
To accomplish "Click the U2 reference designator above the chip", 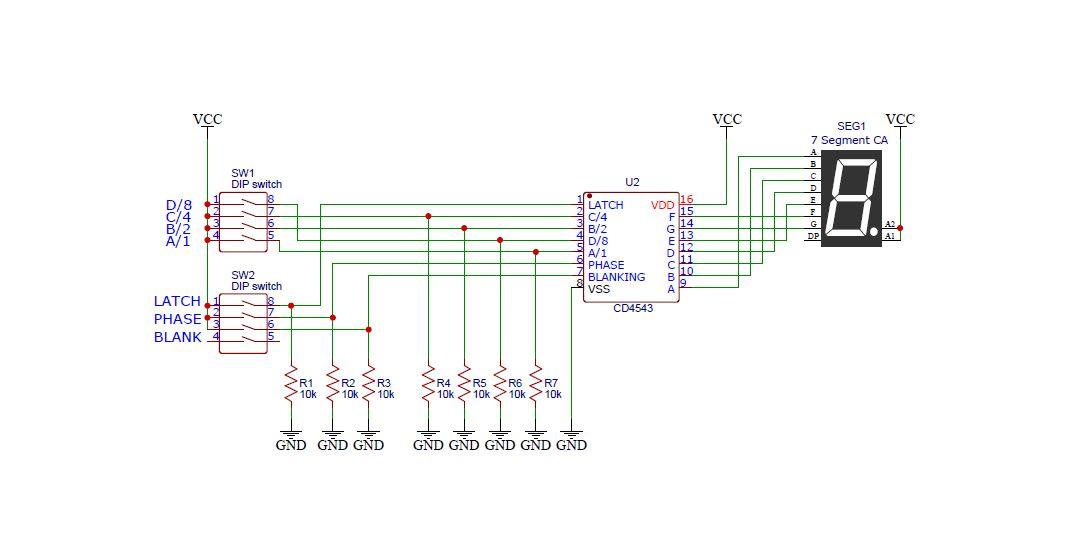I will (632, 182).
